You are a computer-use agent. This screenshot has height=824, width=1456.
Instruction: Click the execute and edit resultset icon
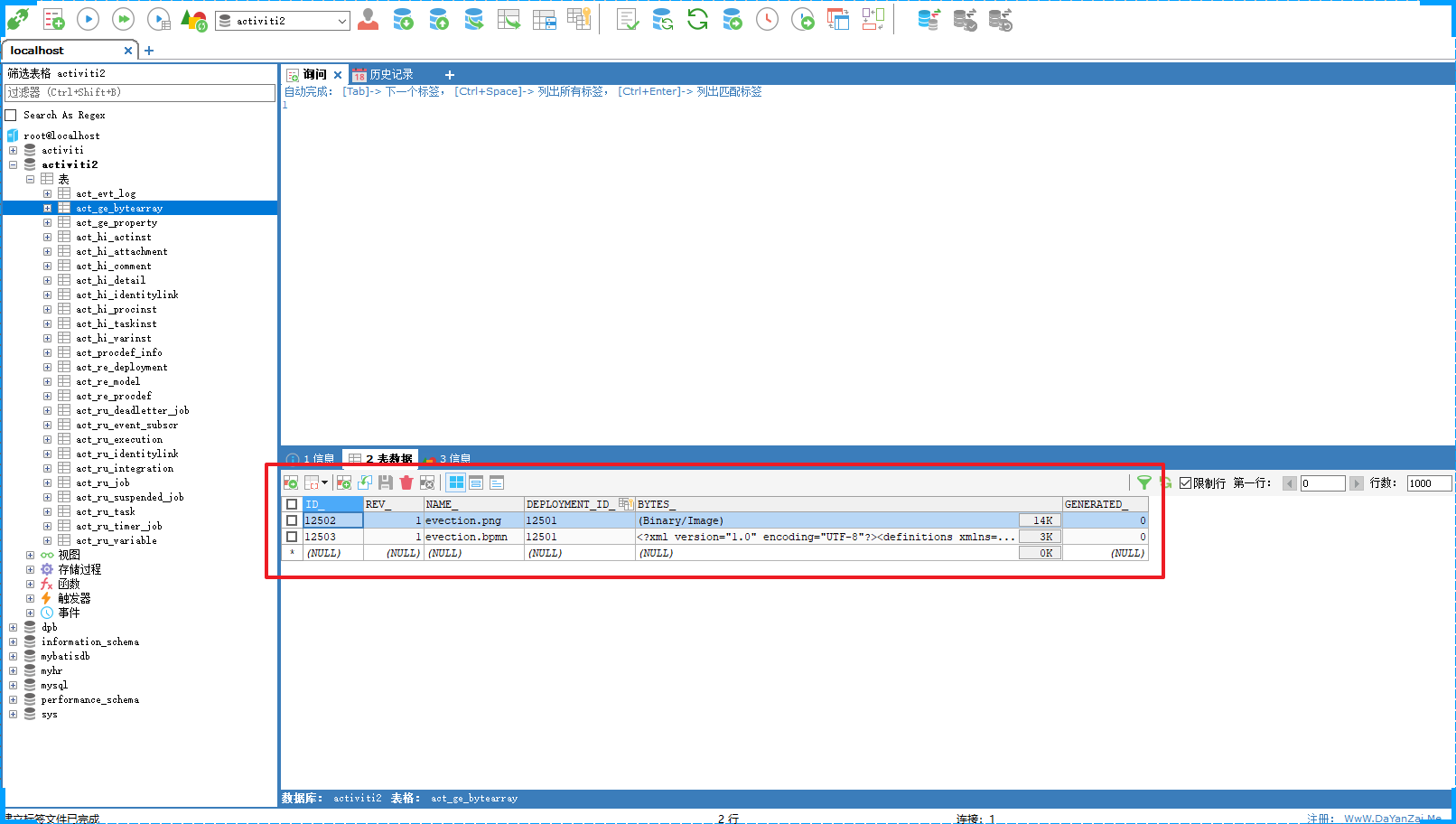tap(159, 19)
